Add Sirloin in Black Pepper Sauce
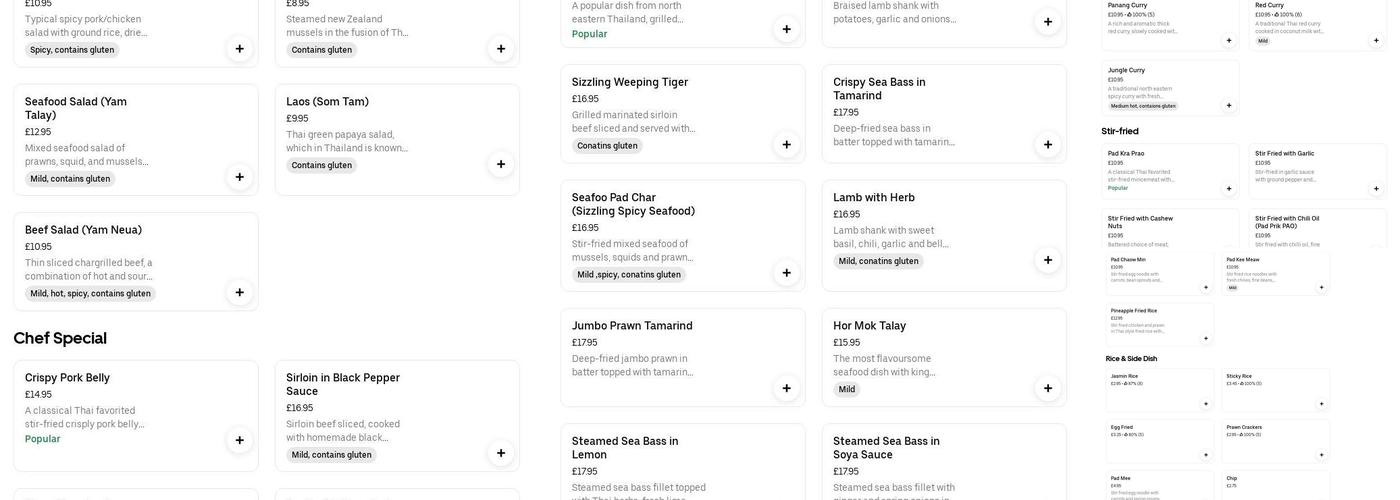 coord(501,453)
